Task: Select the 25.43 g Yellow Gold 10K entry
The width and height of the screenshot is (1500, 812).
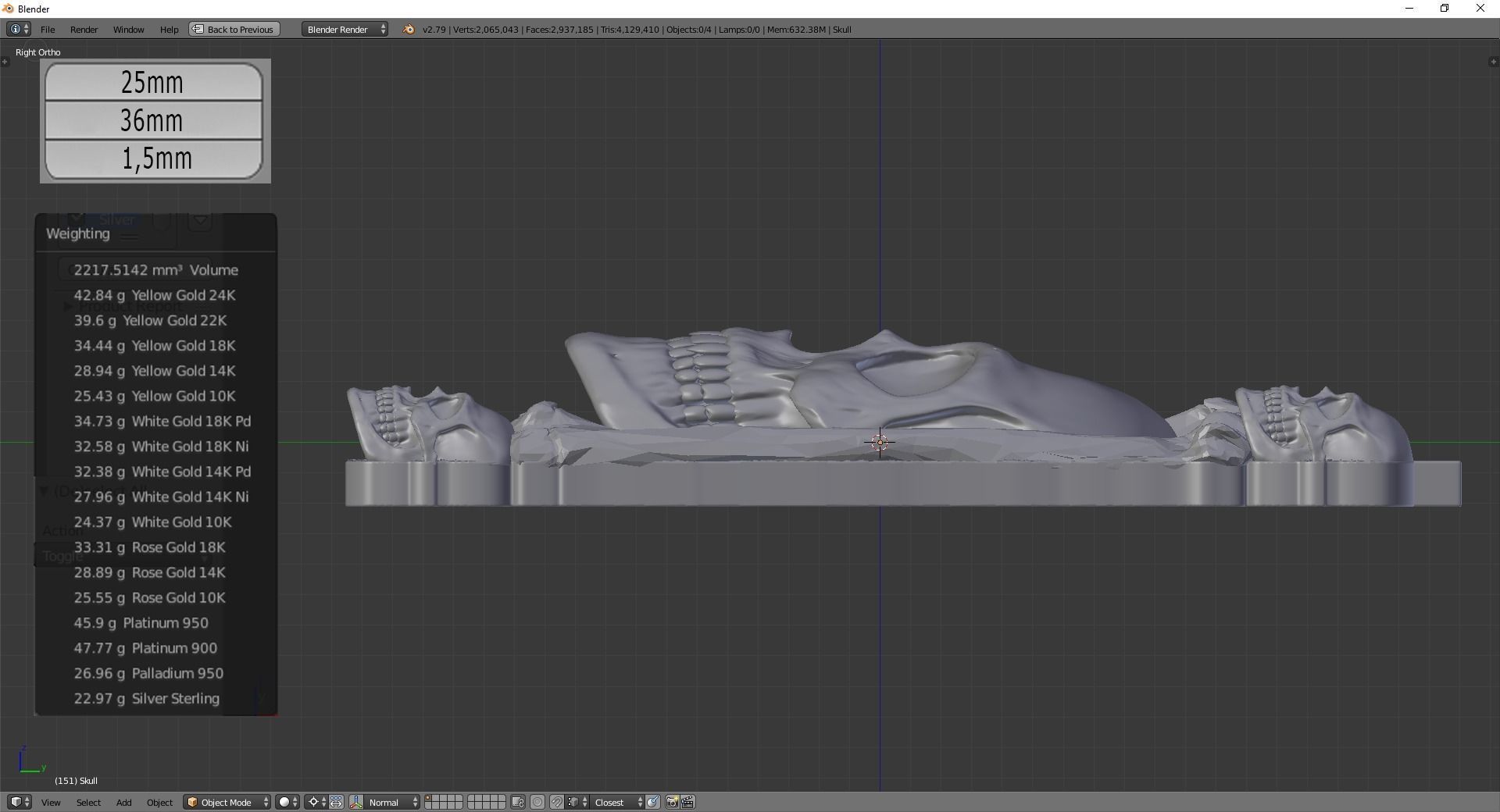Action: 156,396
